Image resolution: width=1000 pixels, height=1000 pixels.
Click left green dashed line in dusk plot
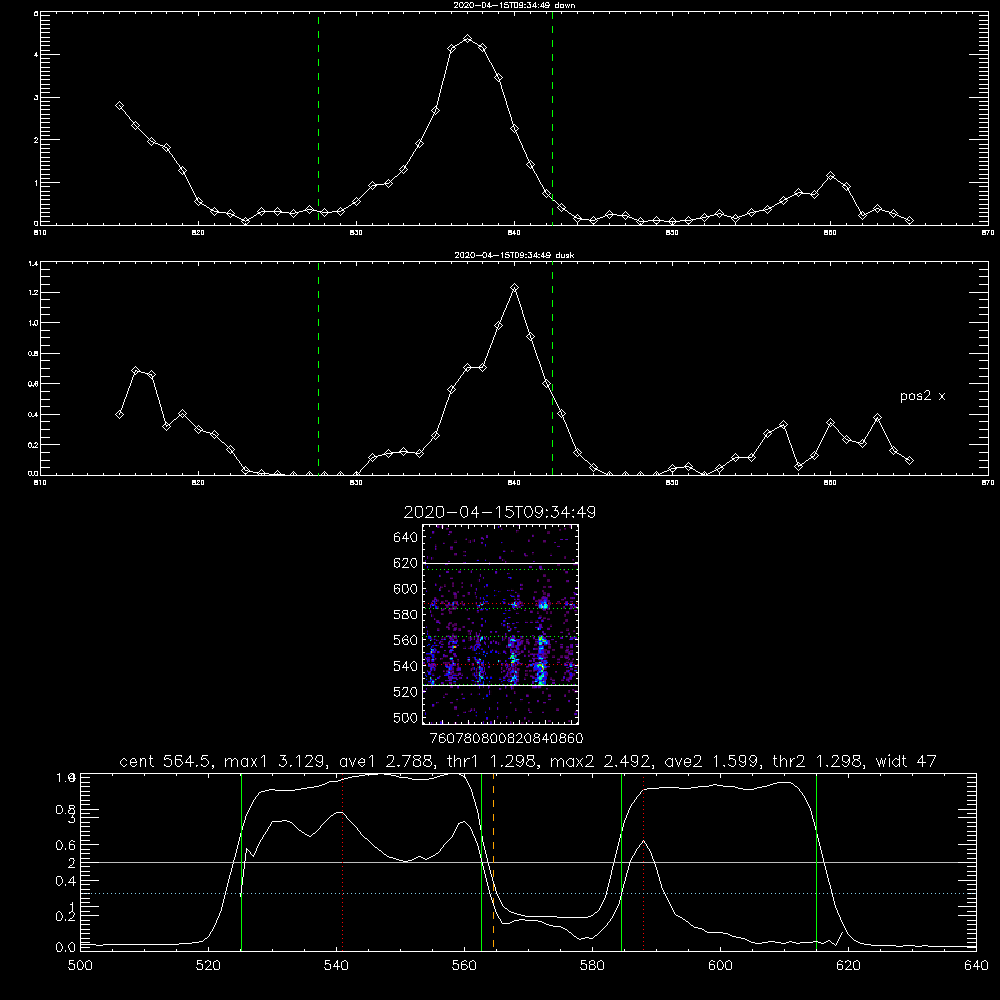[x=318, y=368]
